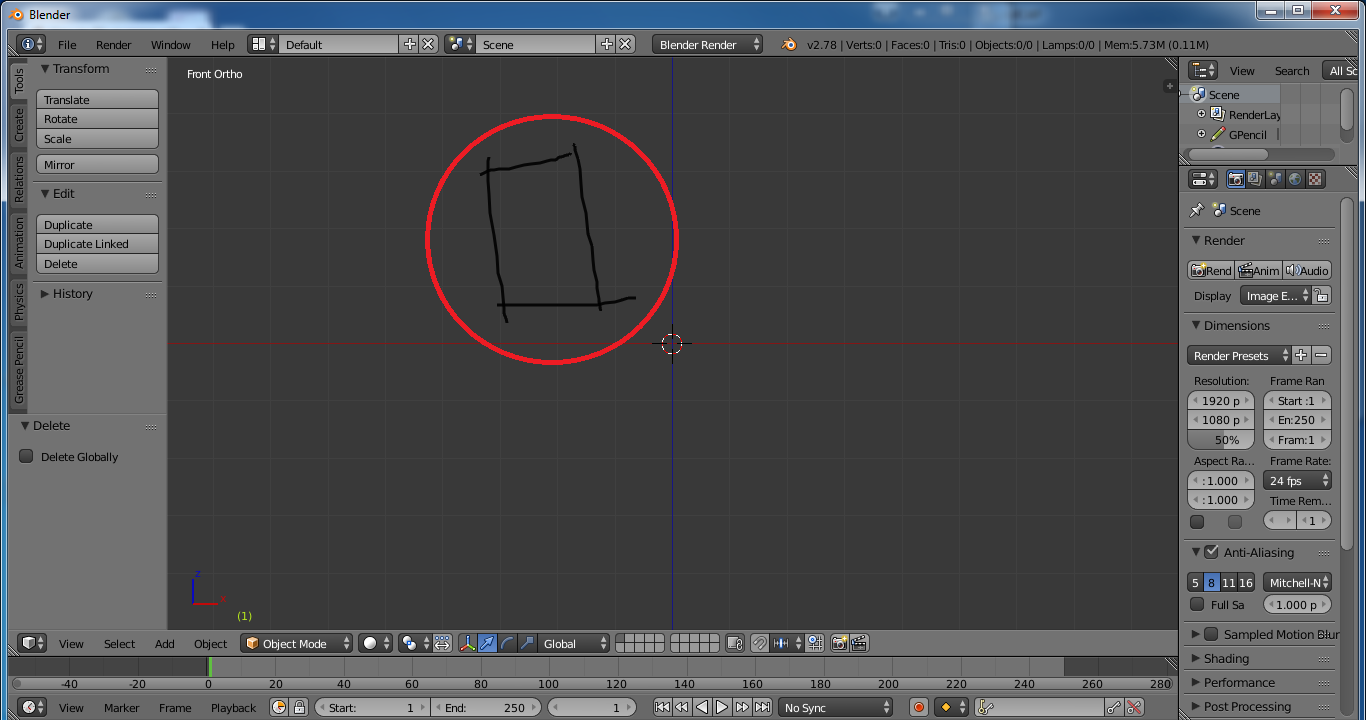Switch to the Grease Pencil tab
Image resolution: width=1366 pixels, height=720 pixels.
tap(19, 370)
